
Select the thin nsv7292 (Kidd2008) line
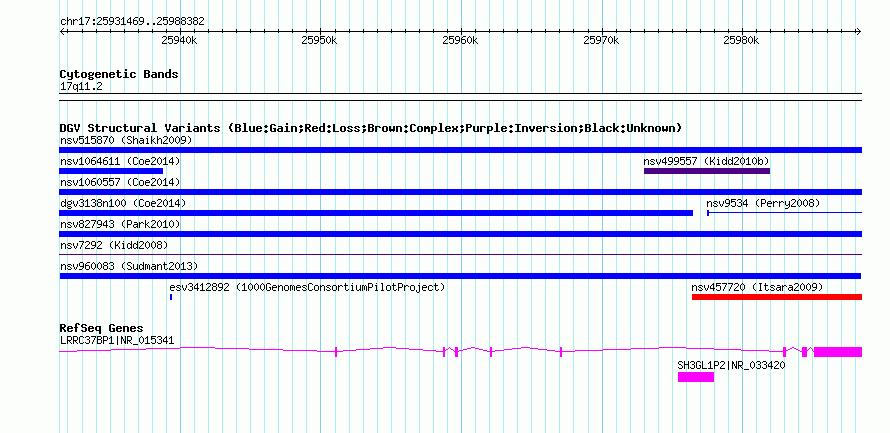460,255
